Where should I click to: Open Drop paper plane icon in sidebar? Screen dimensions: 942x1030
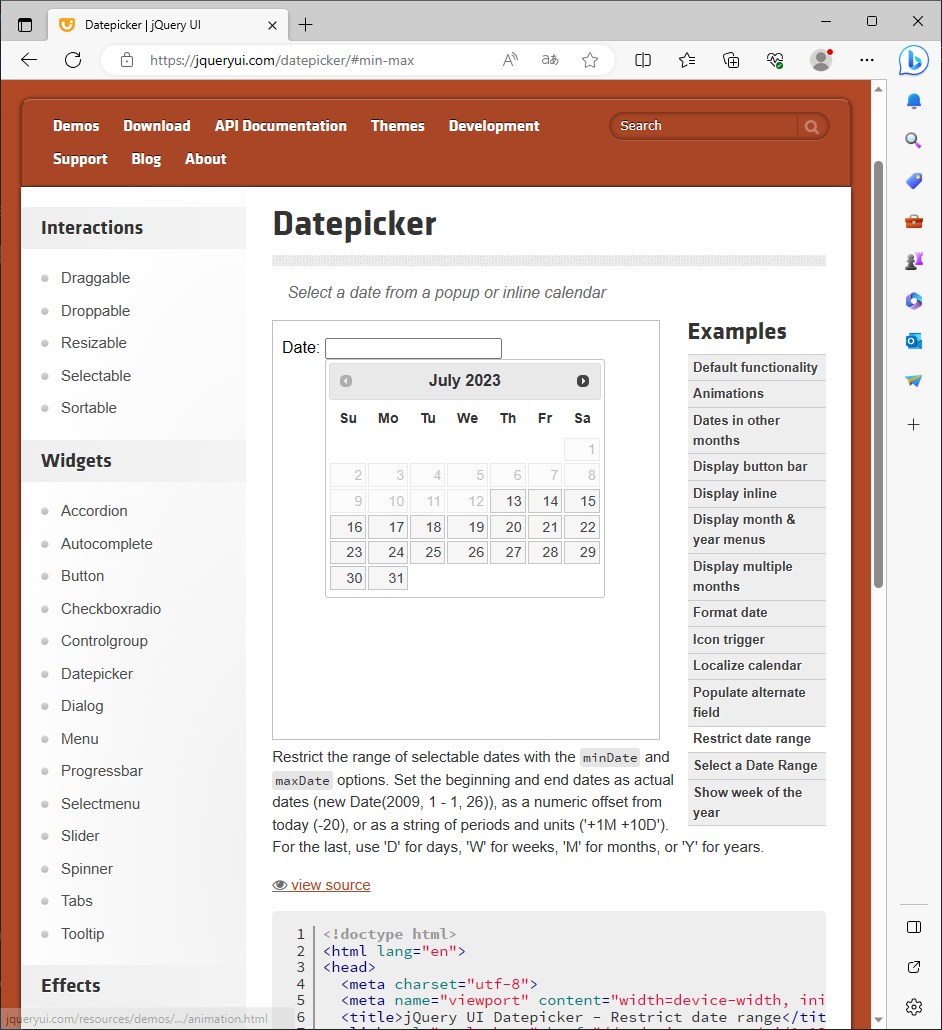[914, 381]
